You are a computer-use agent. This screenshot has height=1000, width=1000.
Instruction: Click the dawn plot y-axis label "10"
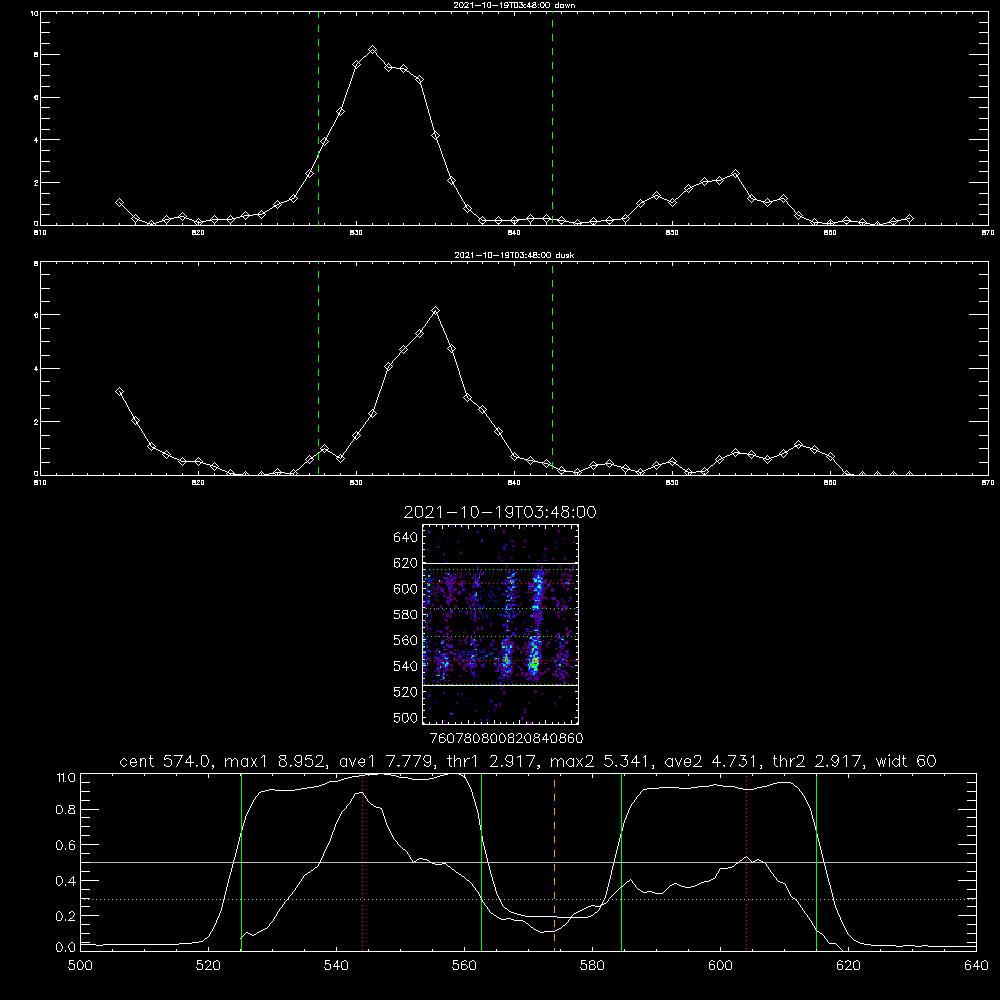click(34, 13)
